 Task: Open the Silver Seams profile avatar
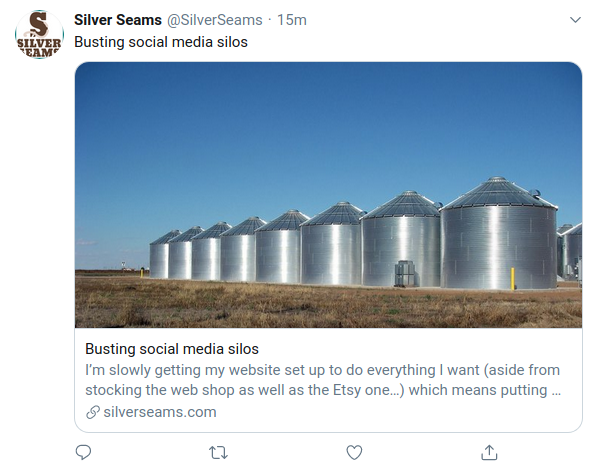39,34
